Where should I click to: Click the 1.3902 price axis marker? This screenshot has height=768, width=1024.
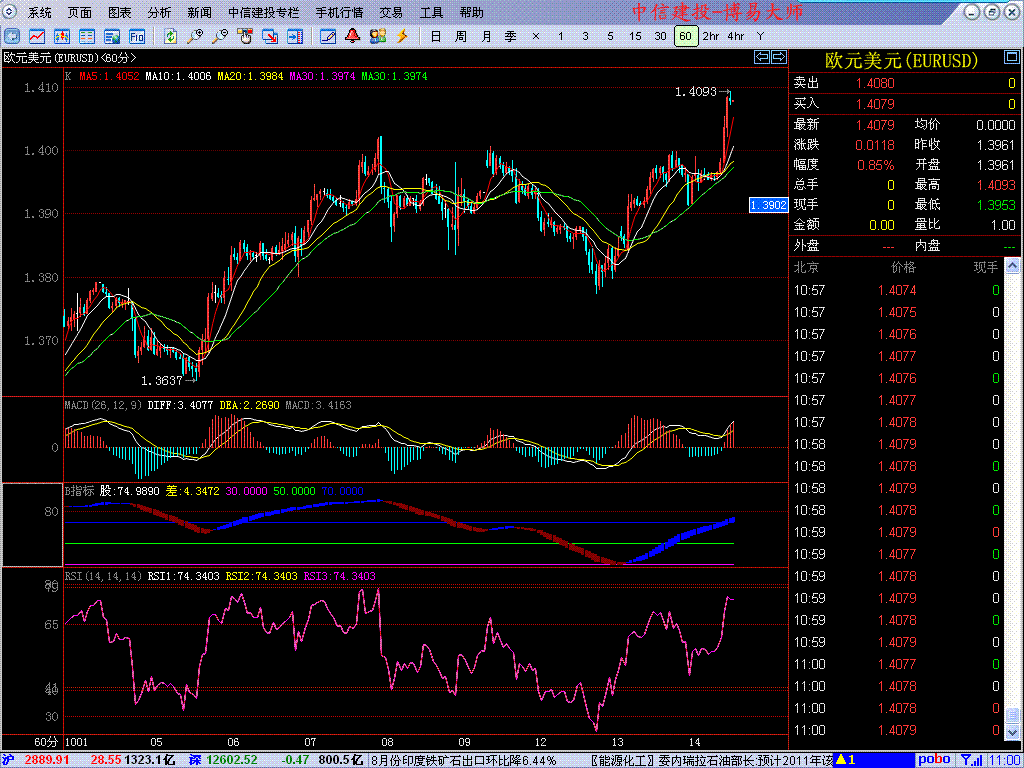point(768,205)
